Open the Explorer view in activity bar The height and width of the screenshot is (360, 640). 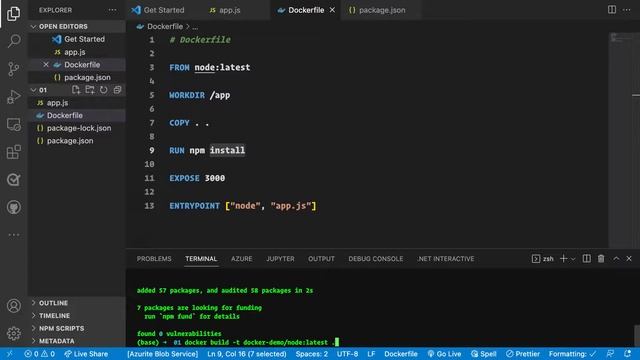point(13,13)
